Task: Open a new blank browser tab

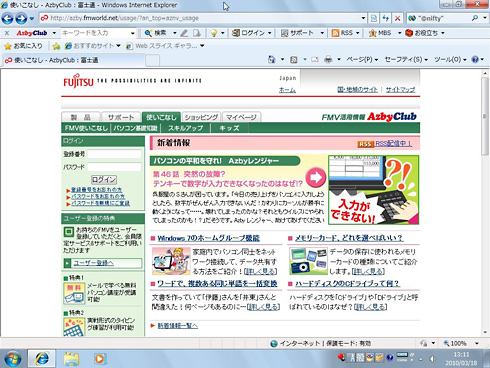Action: coord(153,61)
